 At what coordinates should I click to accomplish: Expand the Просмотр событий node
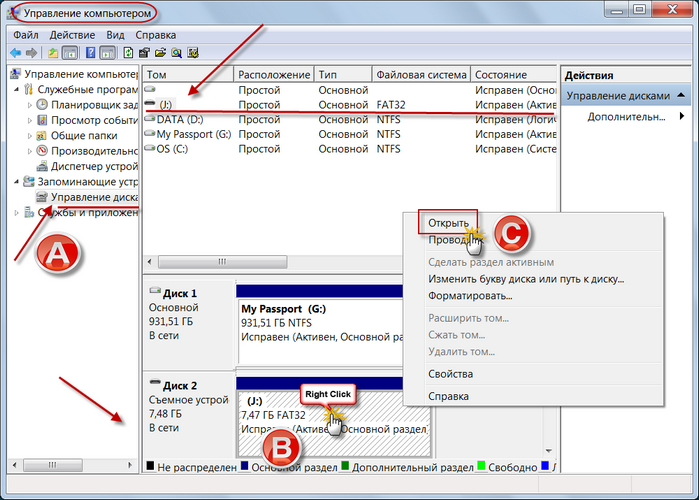pyautogui.click(x=30, y=120)
